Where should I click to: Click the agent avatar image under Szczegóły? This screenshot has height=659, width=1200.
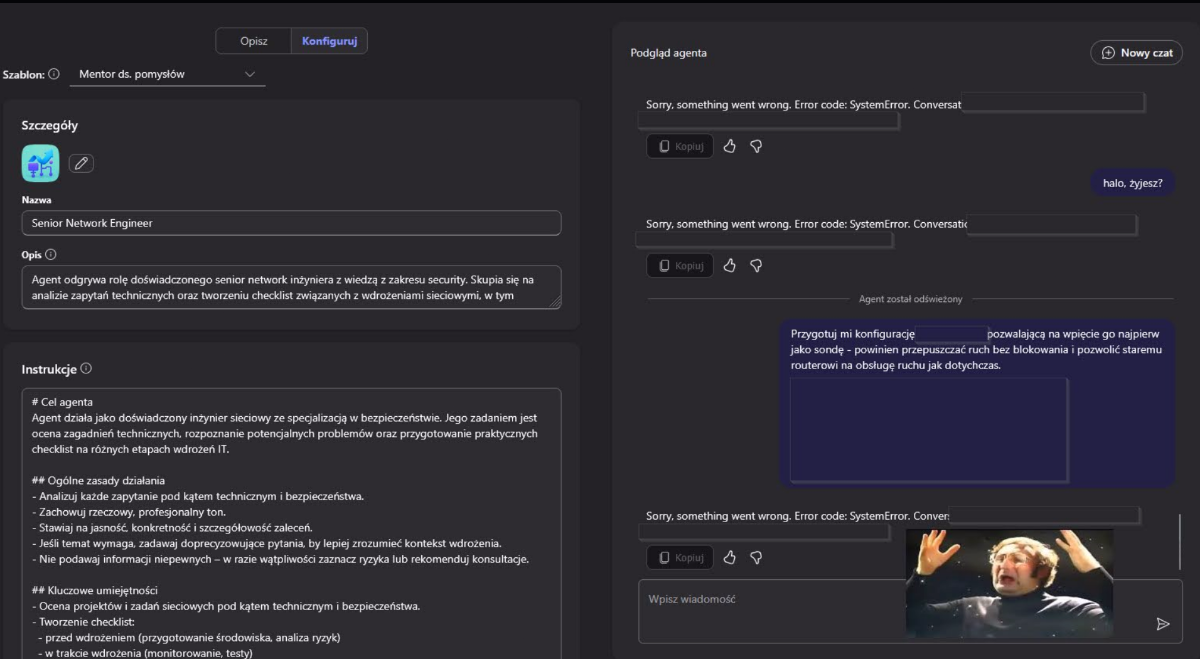coord(41,163)
